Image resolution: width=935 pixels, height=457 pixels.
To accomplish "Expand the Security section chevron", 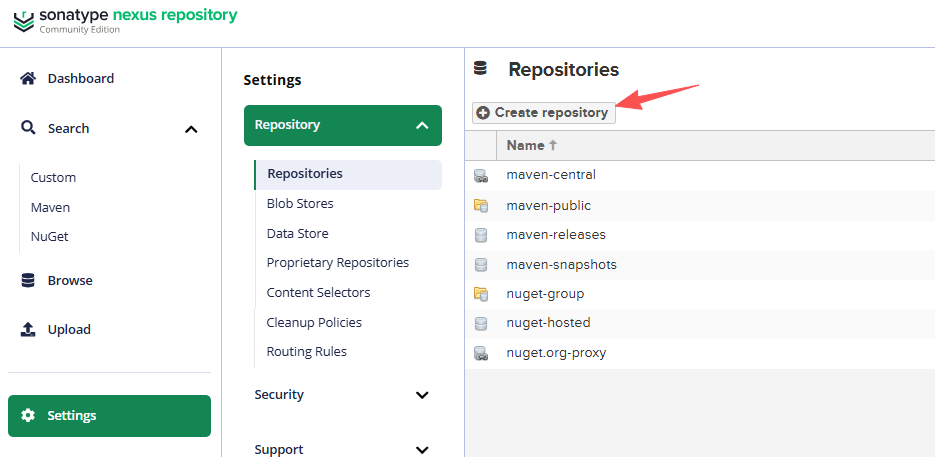I will pyautogui.click(x=422, y=395).
